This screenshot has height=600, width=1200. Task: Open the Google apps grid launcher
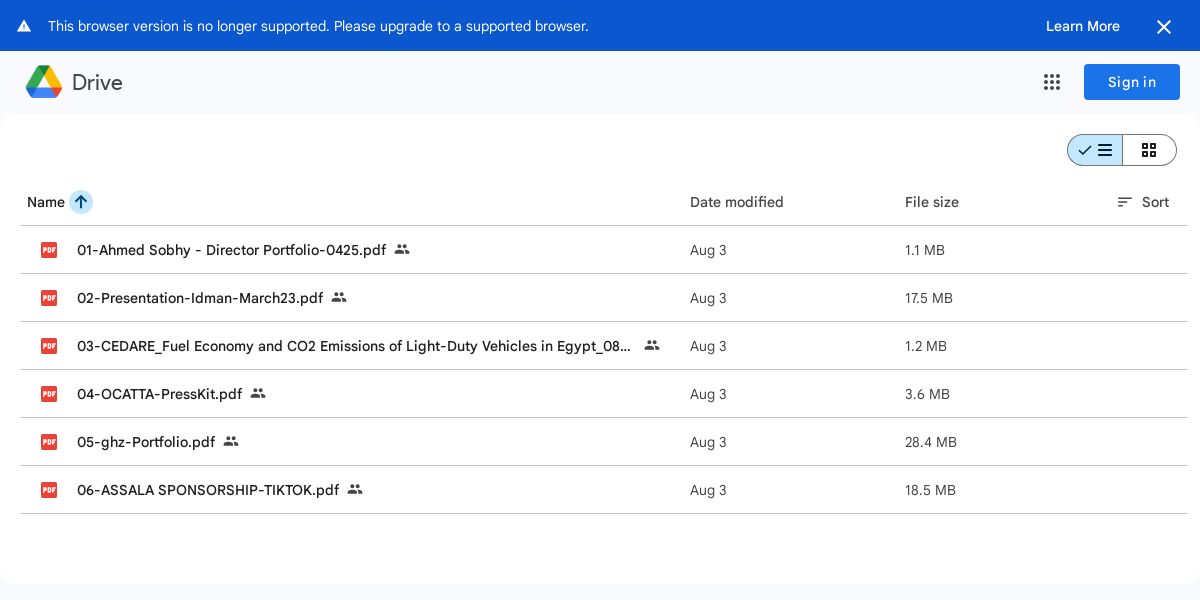[1051, 82]
